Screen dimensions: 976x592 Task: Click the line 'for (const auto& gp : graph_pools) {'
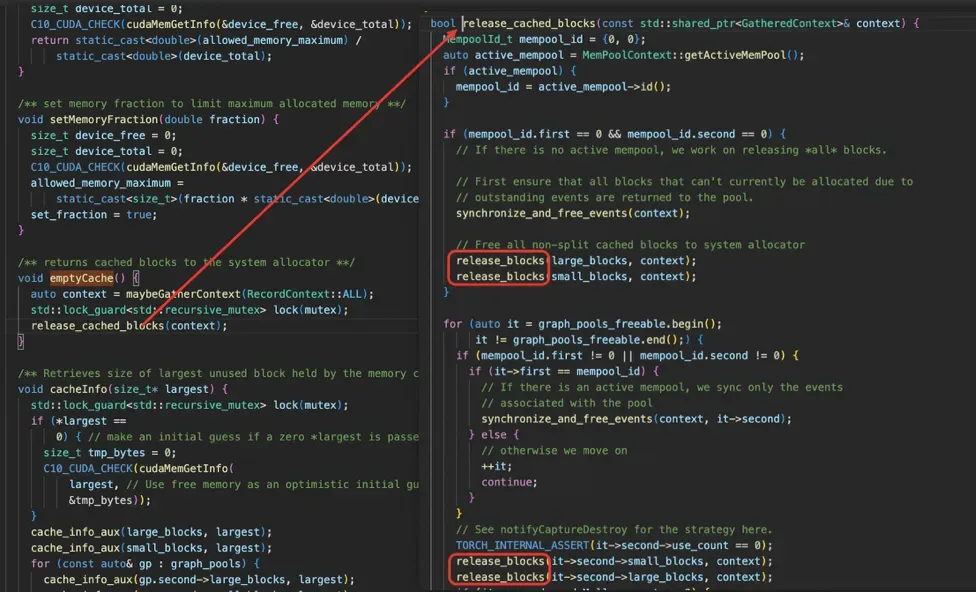click(x=145, y=564)
